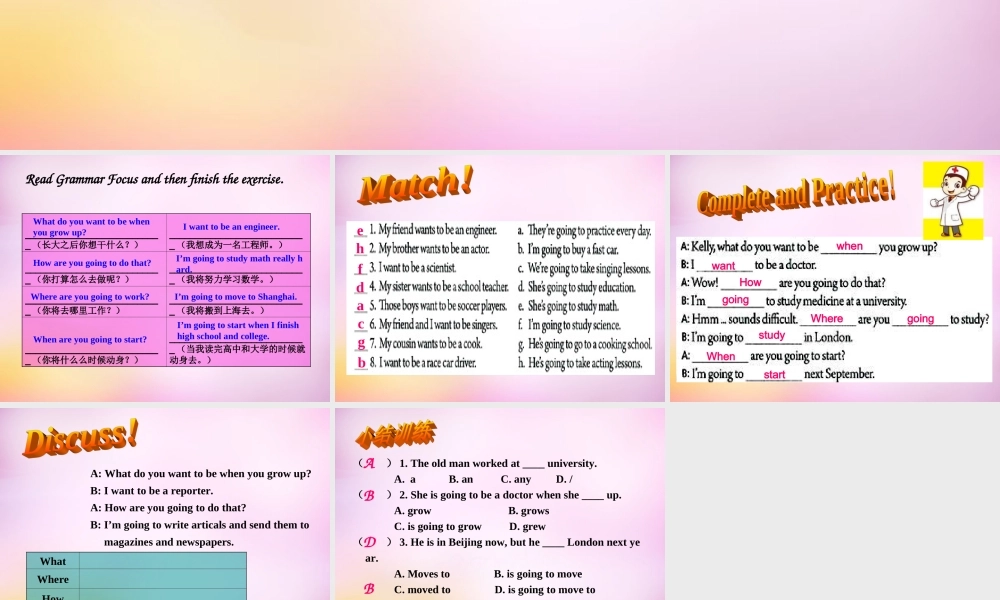Open the Grammar Focus slide thumbnail
Image resolution: width=1000 pixels, height=600 pixels.
pos(165,277)
